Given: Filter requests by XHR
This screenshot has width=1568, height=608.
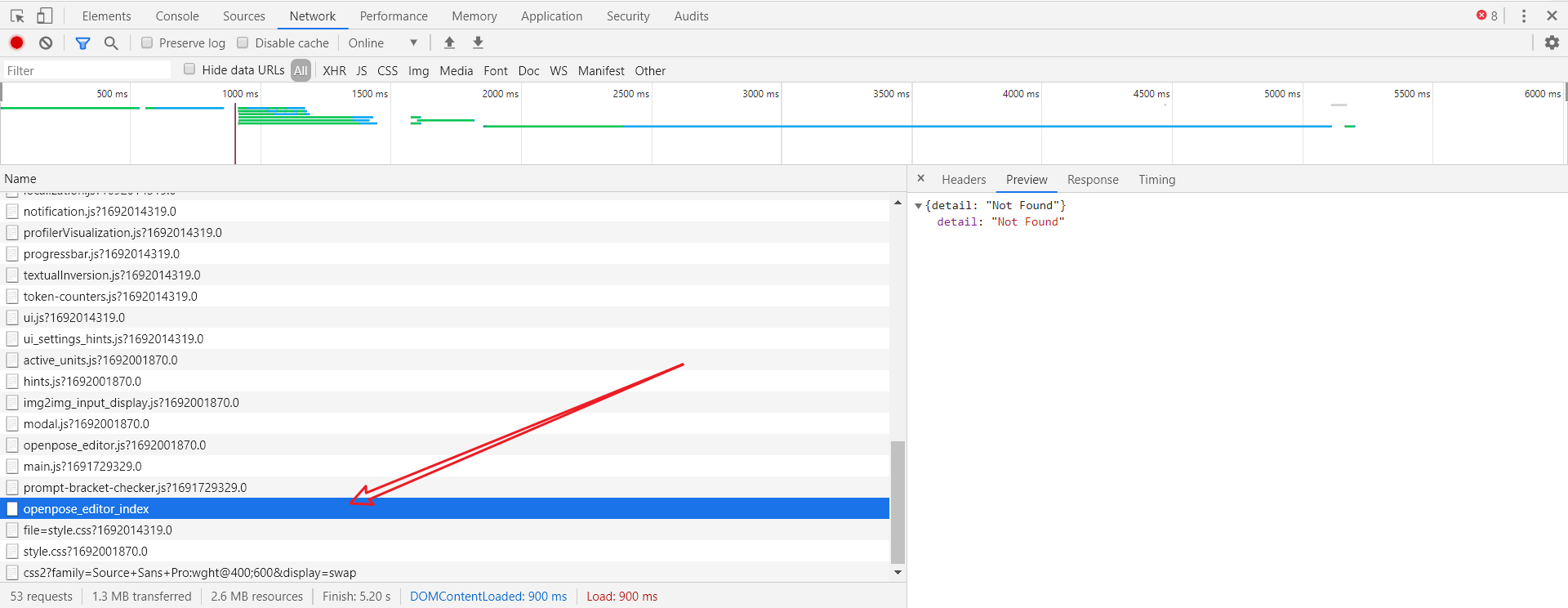Looking at the screenshot, I should coord(335,70).
